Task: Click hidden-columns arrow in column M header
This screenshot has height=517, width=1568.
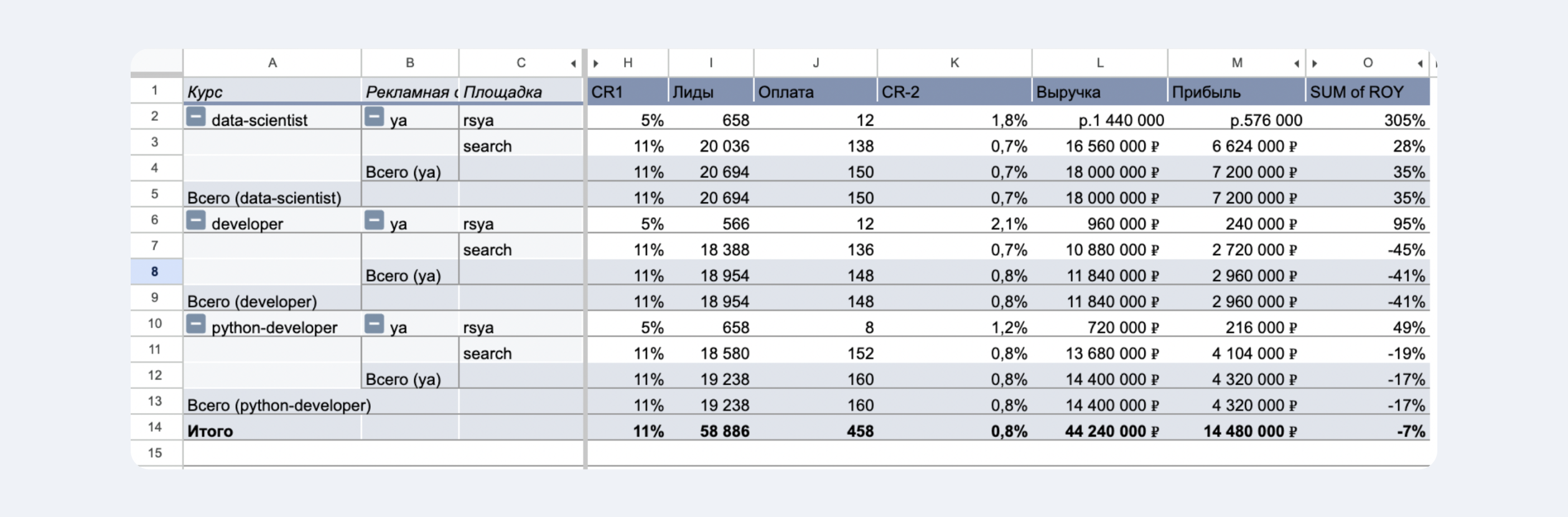Action: coord(1296,63)
